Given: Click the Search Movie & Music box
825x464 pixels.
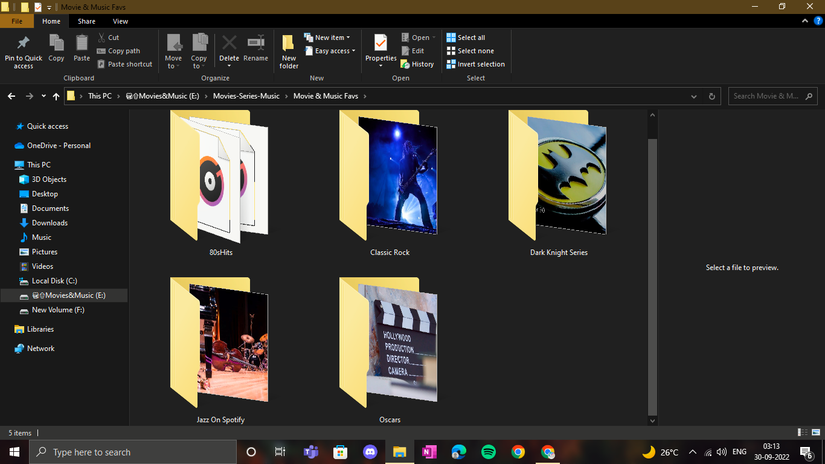Looking at the screenshot, I should [x=772, y=96].
